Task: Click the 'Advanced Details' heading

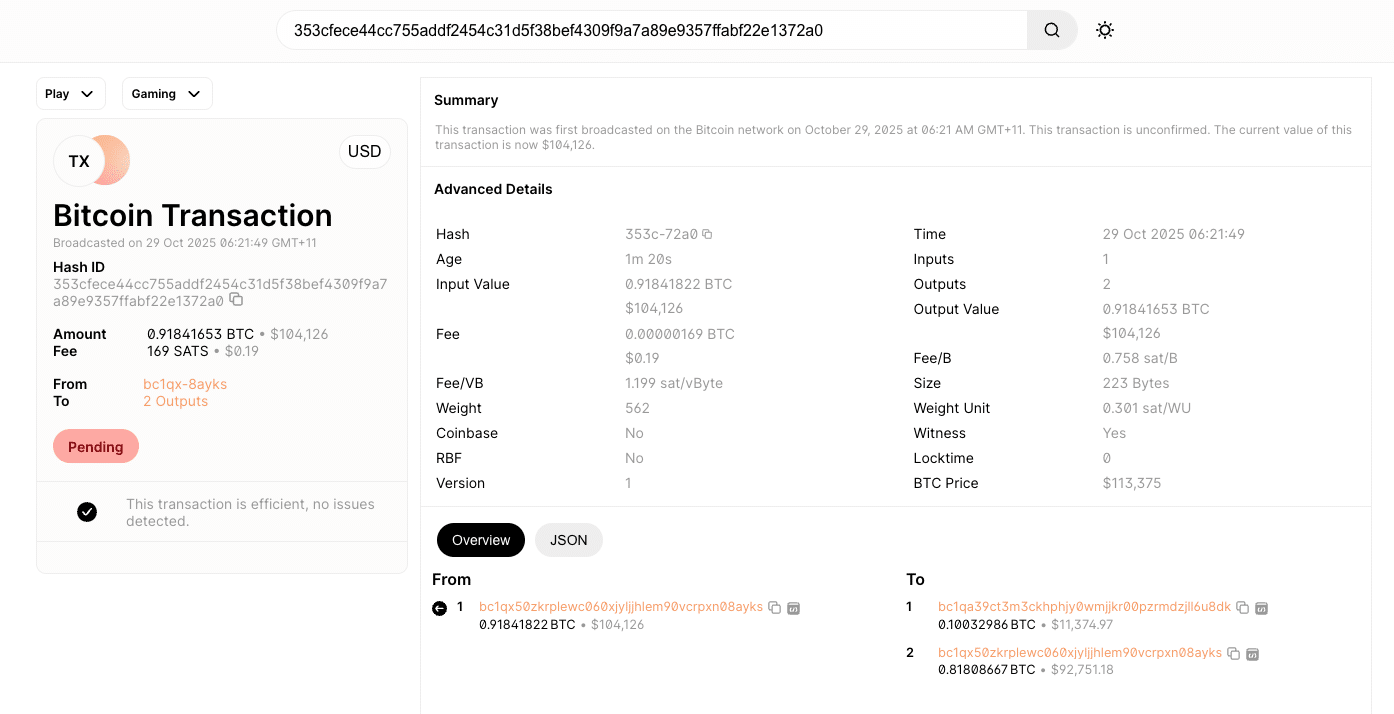Action: (x=493, y=189)
